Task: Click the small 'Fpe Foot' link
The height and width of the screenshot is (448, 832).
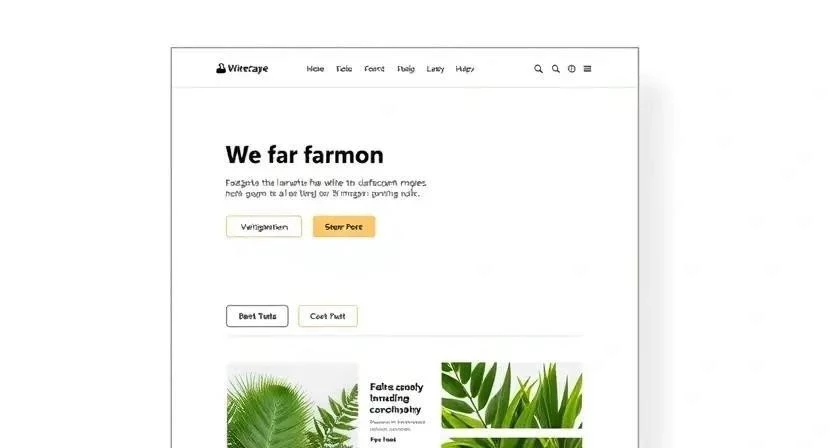Action: 383,440
